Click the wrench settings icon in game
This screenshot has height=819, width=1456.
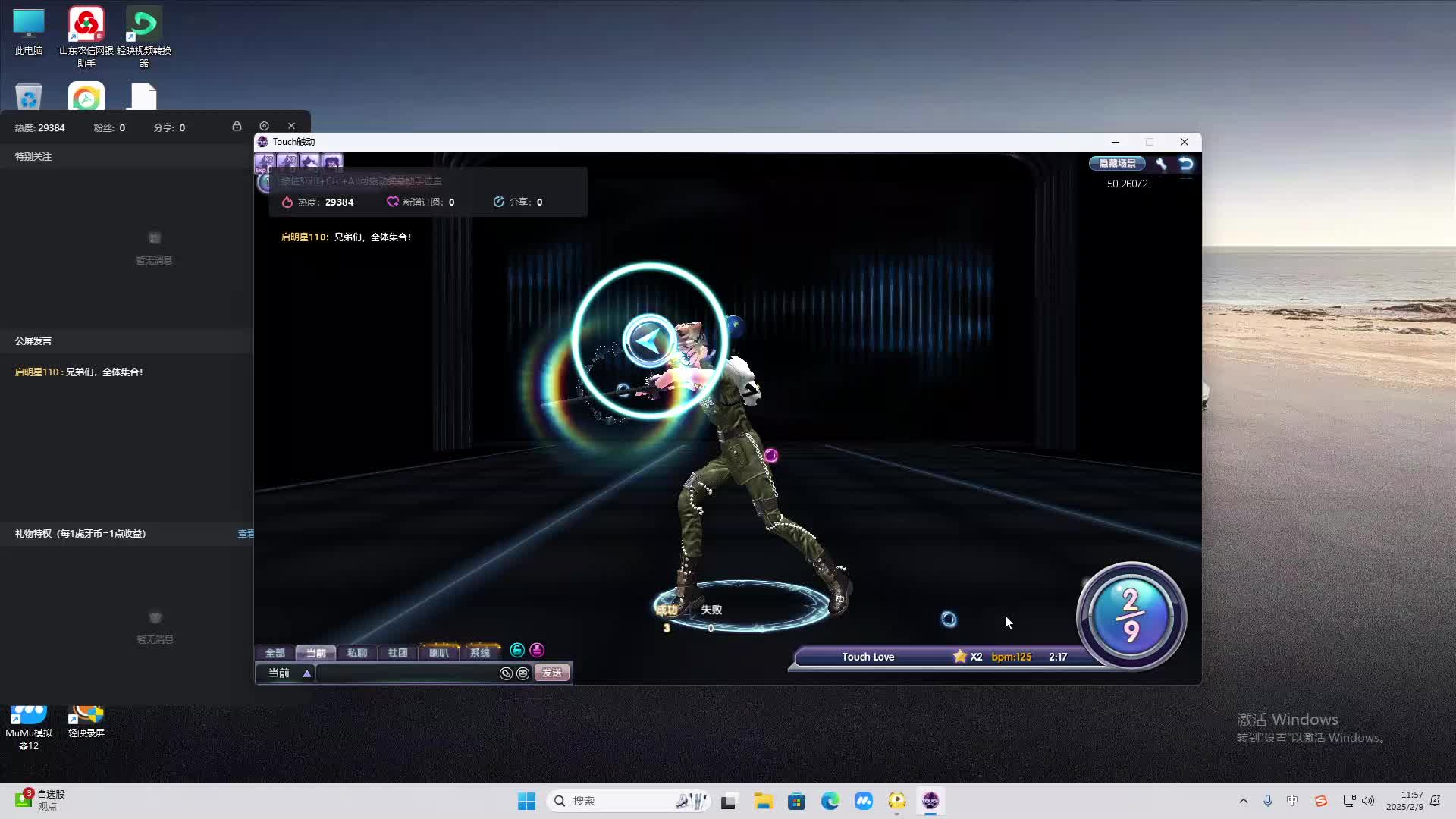click(x=1161, y=164)
